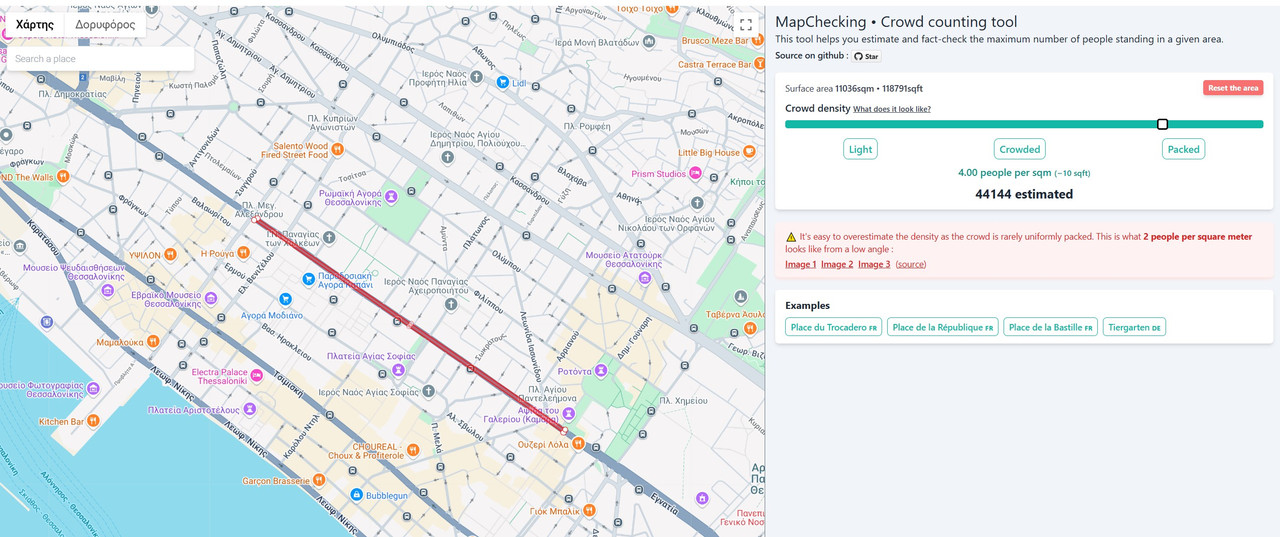Select CHOUREAL Choux & Profiterole marker
The image size is (1280, 537).
pyautogui.click(x=412, y=450)
